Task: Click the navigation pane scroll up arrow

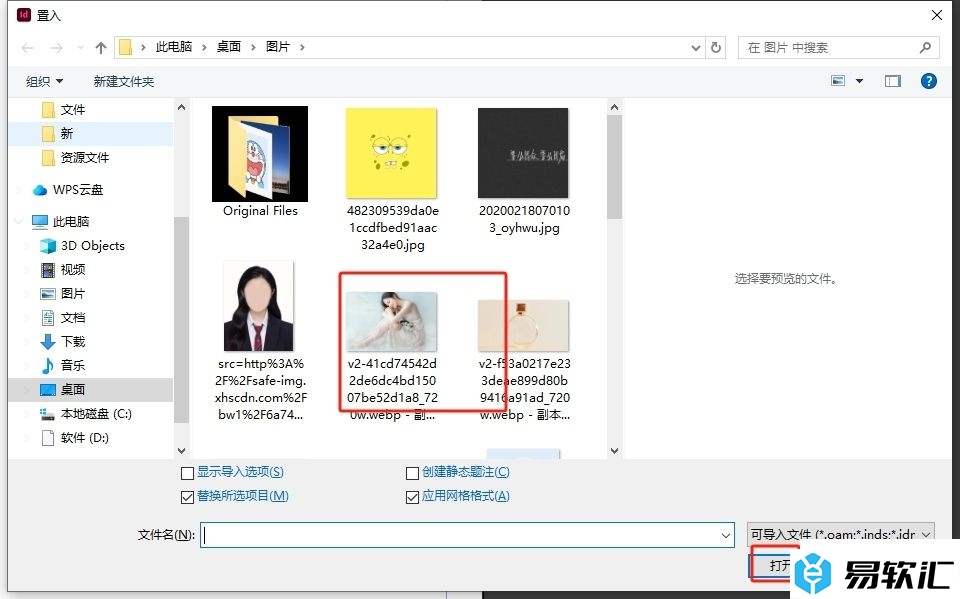Action: click(x=181, y=107)
